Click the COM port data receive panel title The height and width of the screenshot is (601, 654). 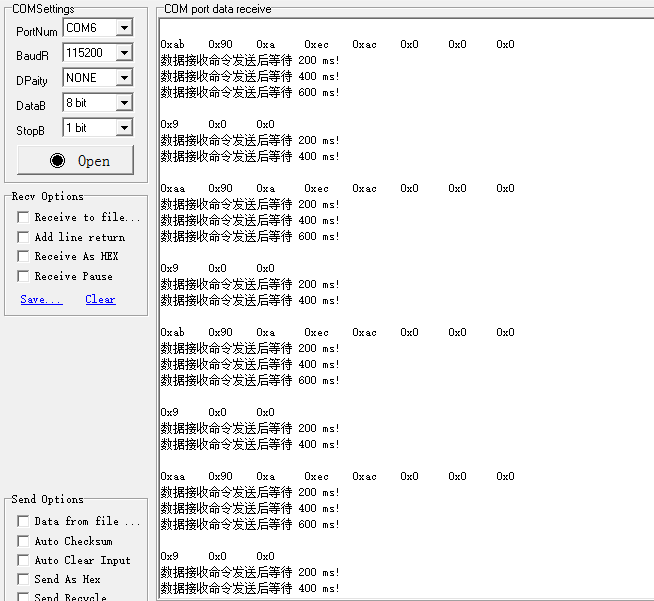click(x=217, y=9)
